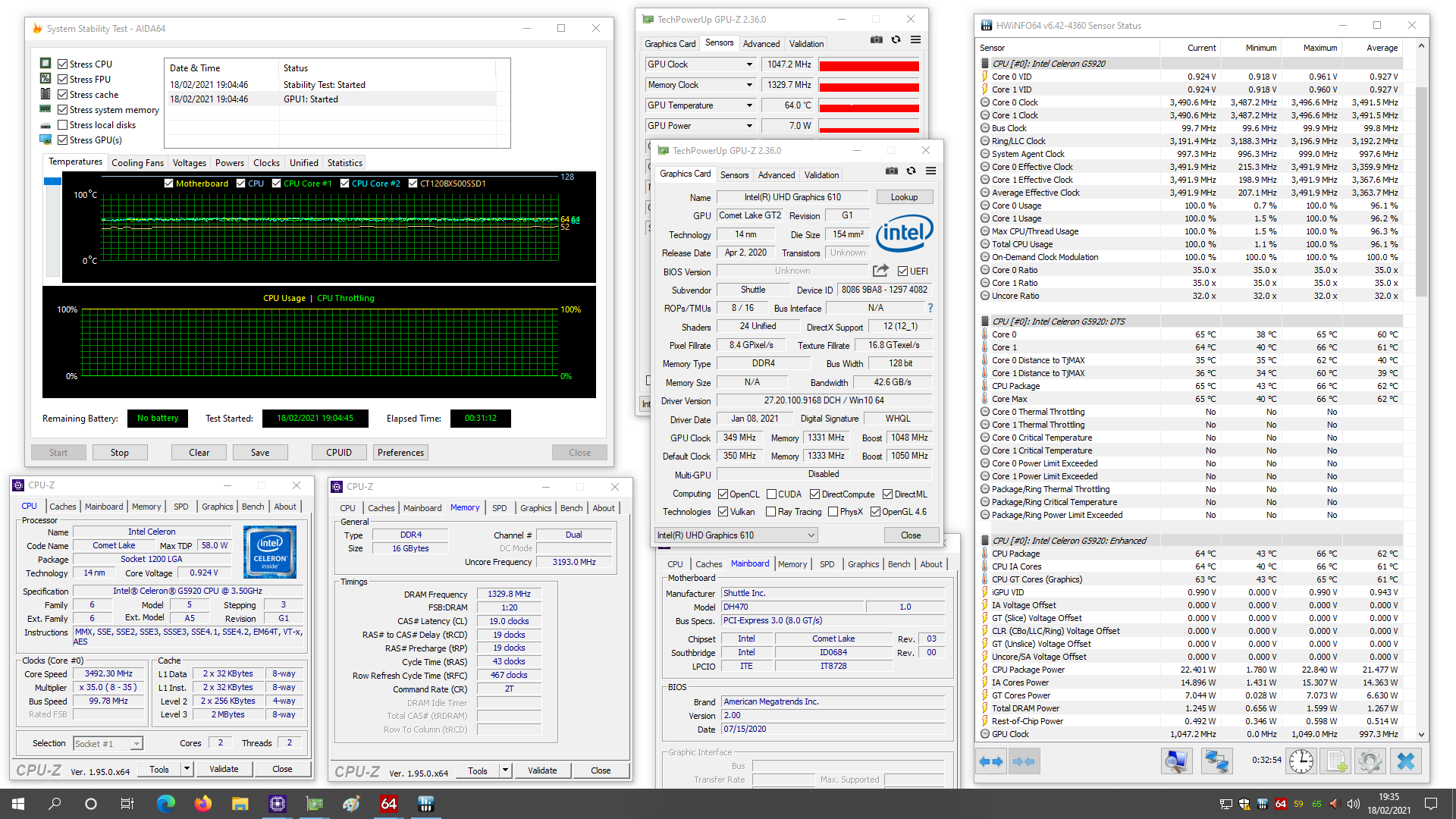Open GPU Power sensor dropdown

coord(749,126)
